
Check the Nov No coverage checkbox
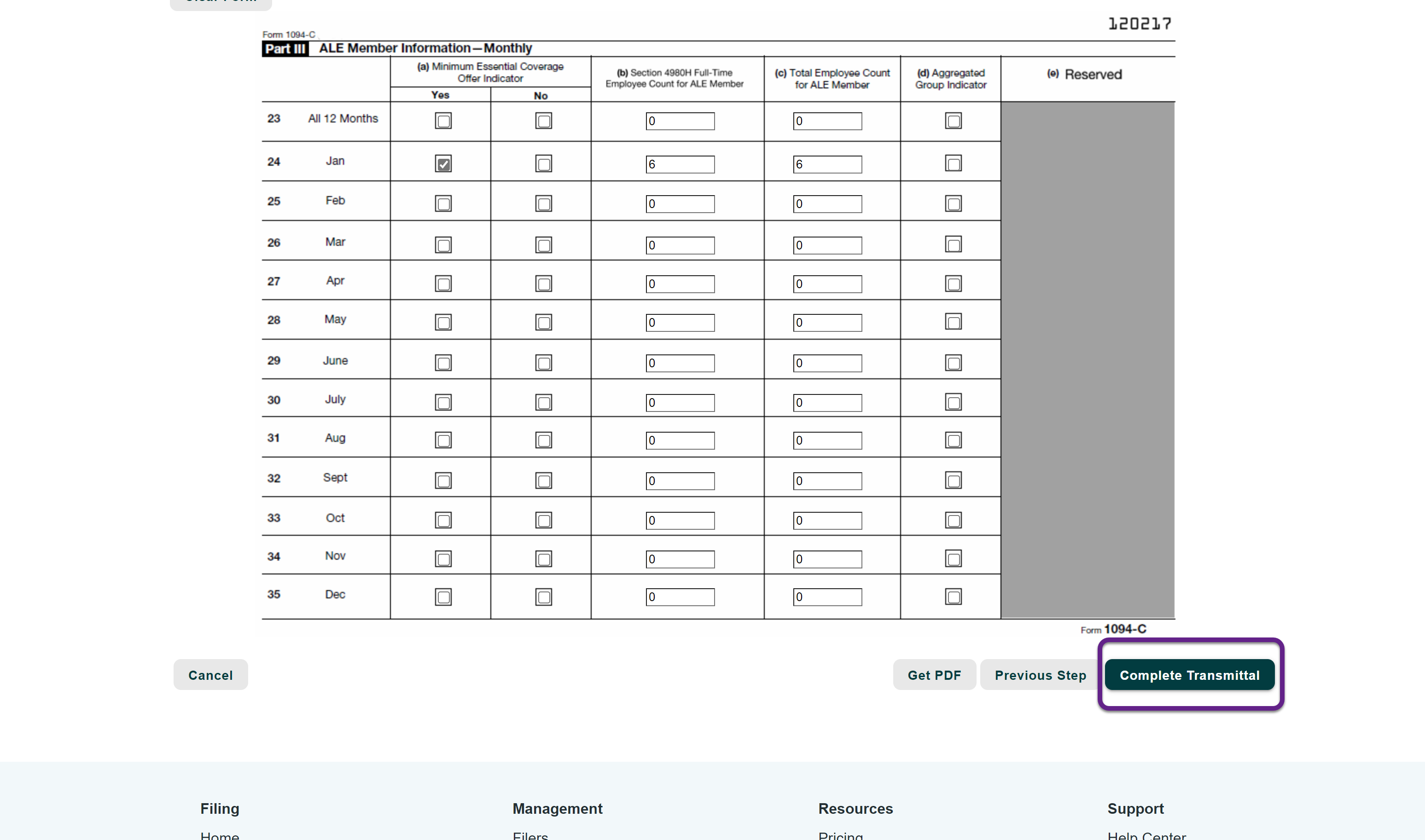543,559
